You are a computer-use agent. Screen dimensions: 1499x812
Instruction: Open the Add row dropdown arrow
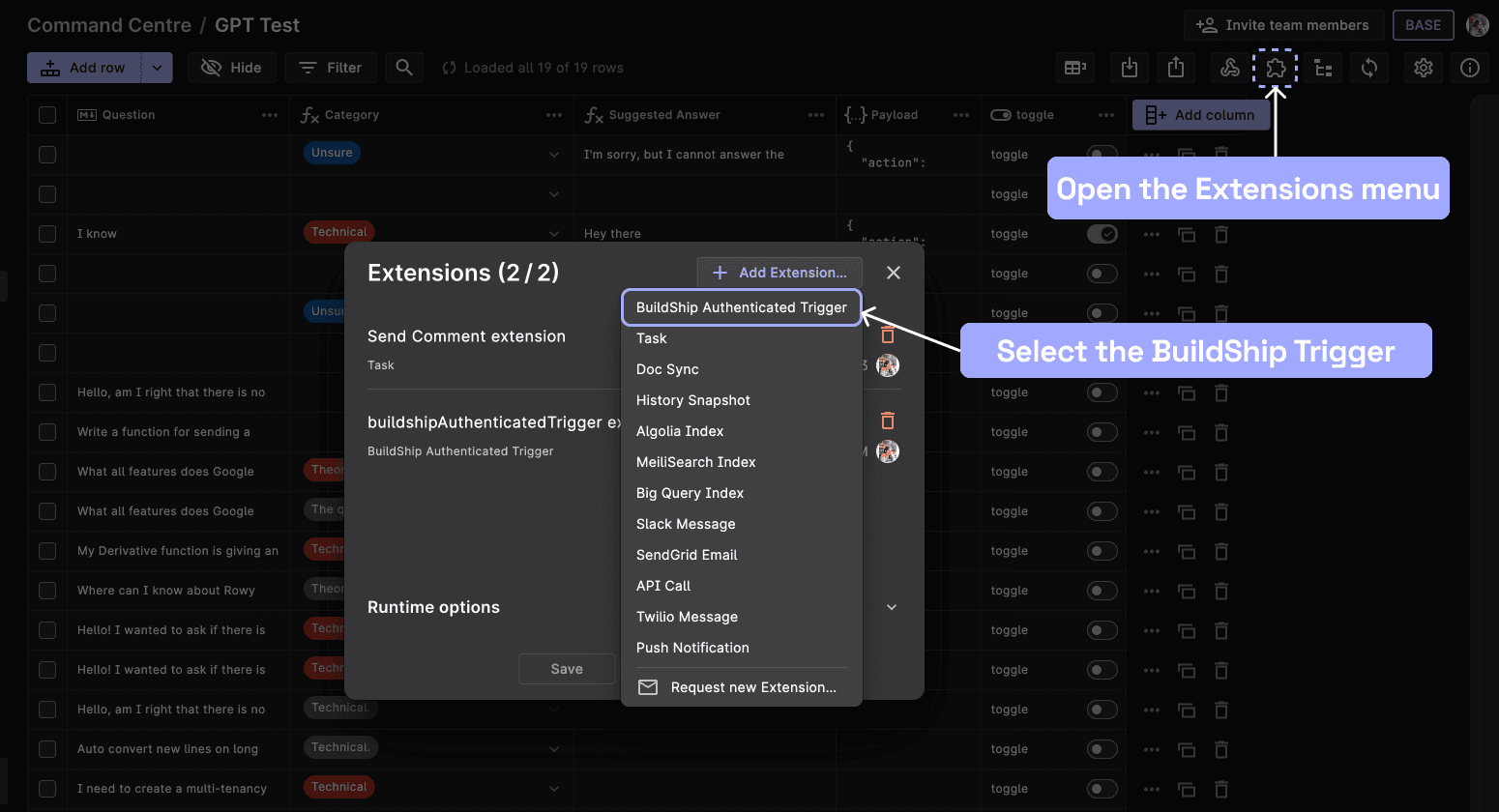click(157, 68)
